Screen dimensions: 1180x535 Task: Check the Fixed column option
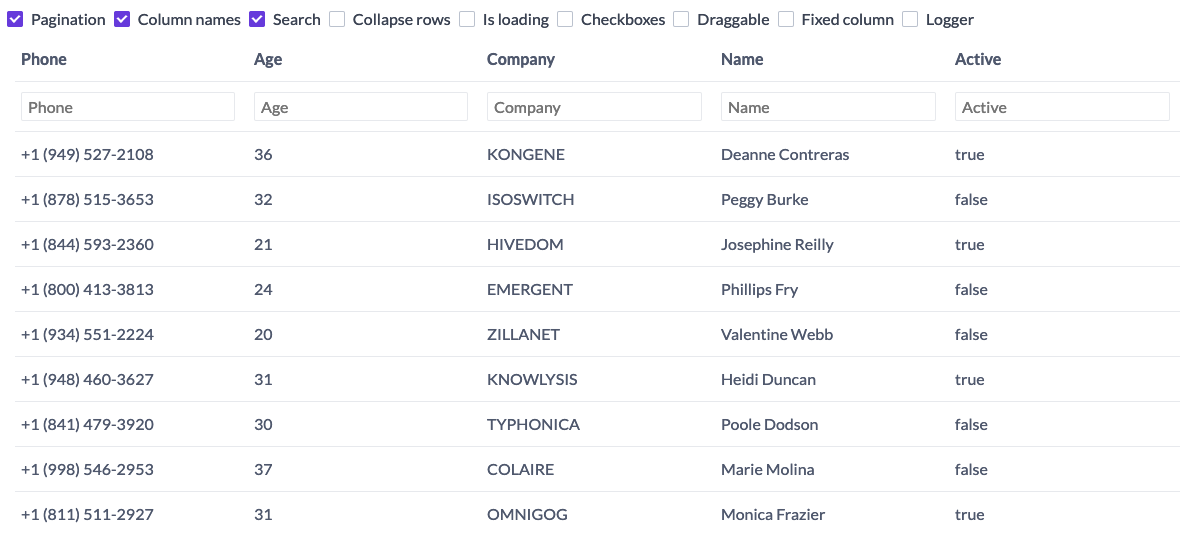786,20
